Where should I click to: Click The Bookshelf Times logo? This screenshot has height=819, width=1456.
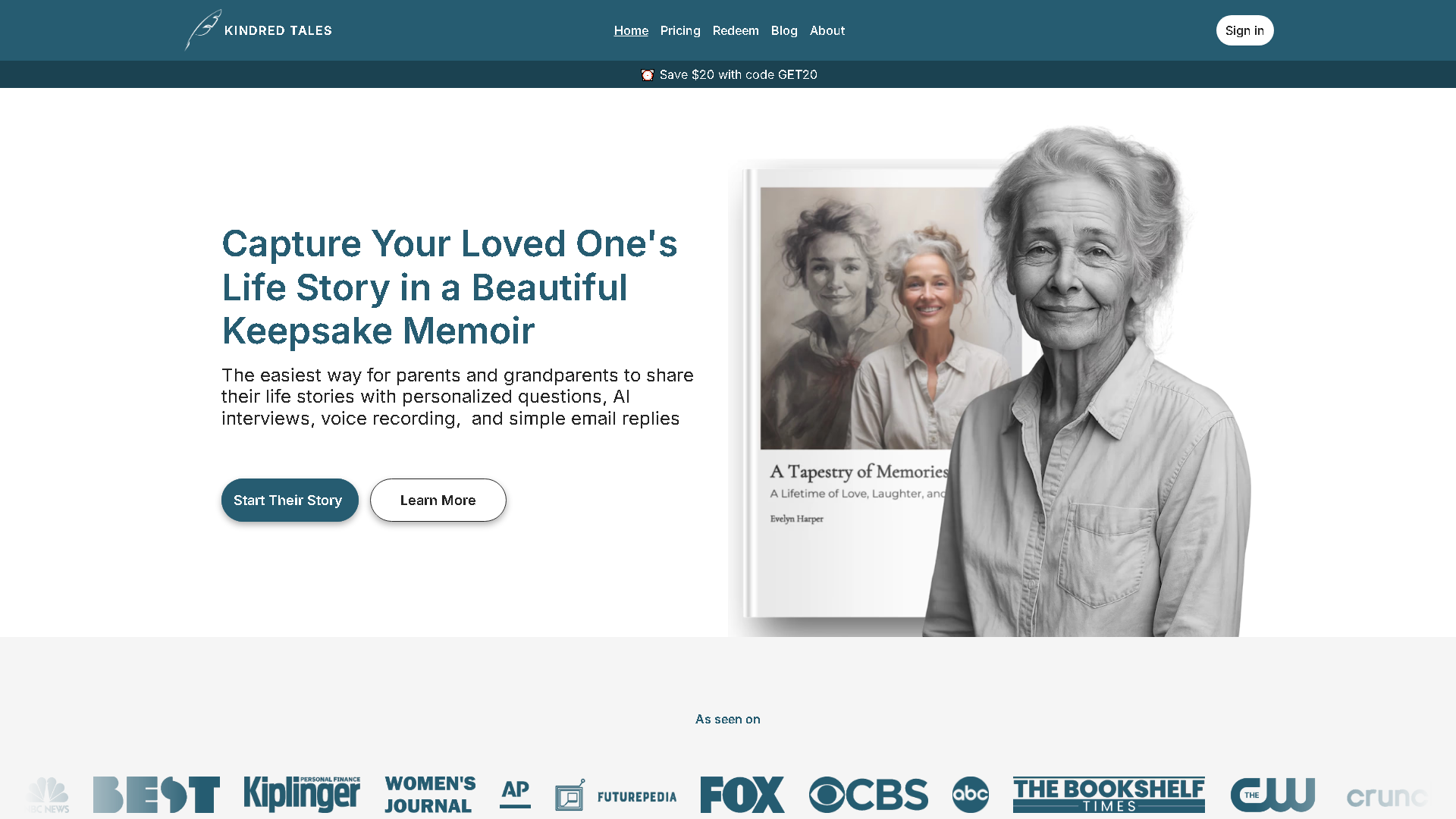[1108, 795]
